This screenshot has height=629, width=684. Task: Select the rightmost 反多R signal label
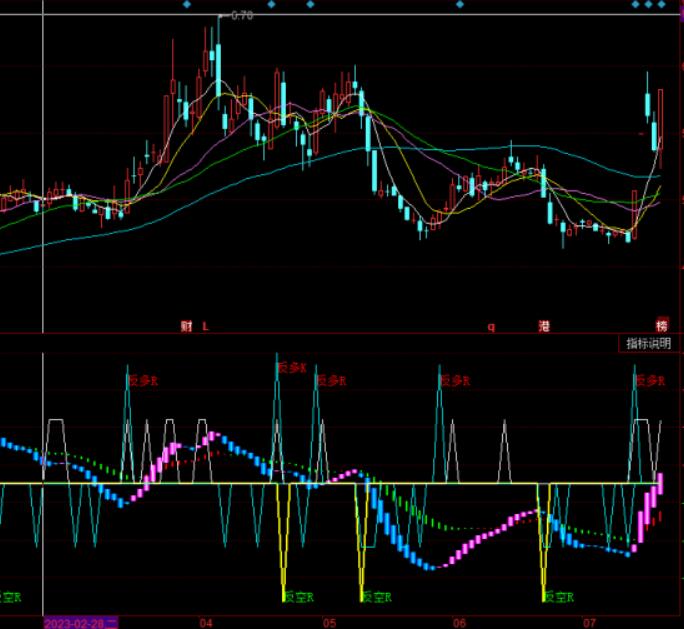click(649, 380)
